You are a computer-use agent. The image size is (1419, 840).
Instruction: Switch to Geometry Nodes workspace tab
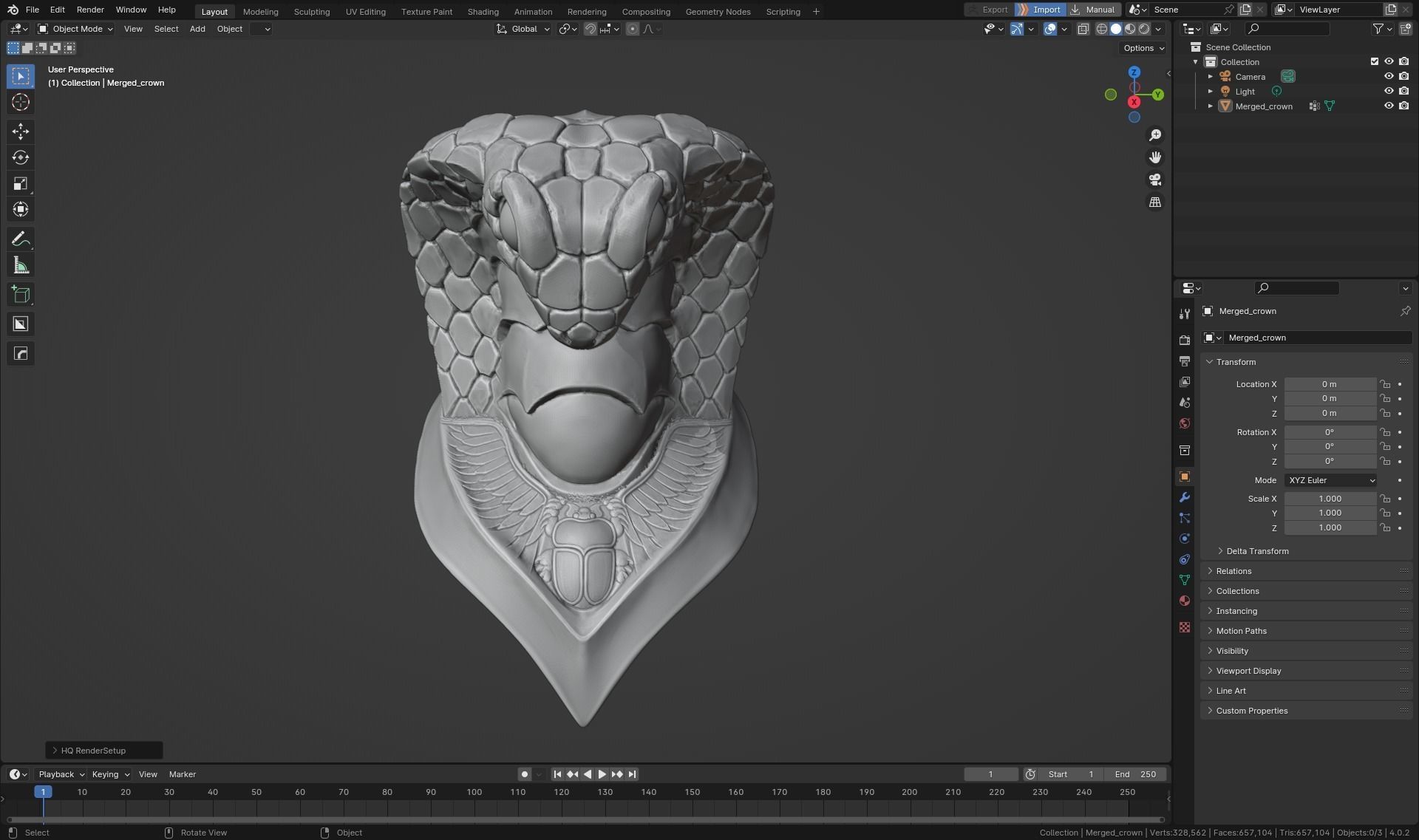pyautogui.click(x=718, y=11)
